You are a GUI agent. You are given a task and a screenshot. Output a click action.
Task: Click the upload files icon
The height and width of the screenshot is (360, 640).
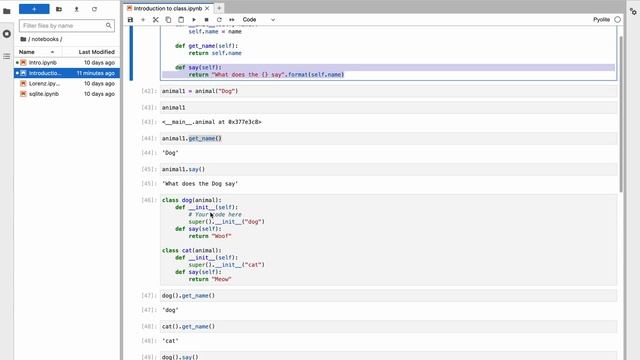pos(76,9)
